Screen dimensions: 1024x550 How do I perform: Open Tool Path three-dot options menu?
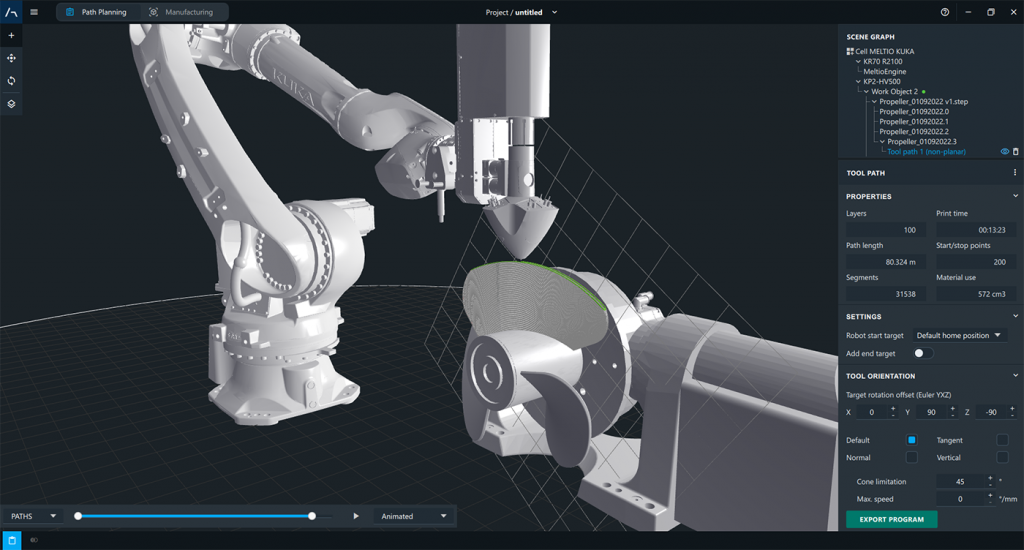[1015, 173]
